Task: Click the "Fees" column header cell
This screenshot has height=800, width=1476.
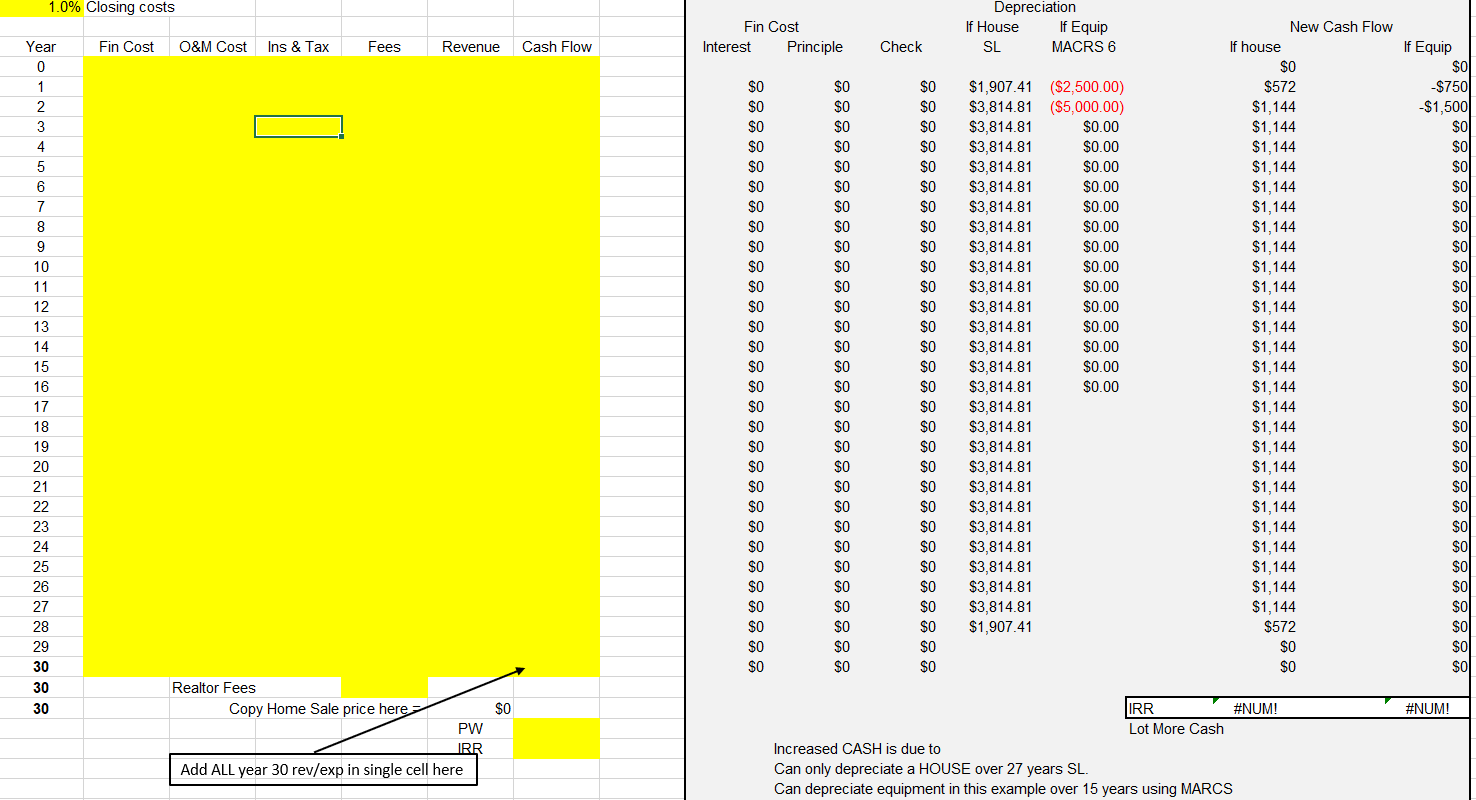Action: tap(384, 46)
